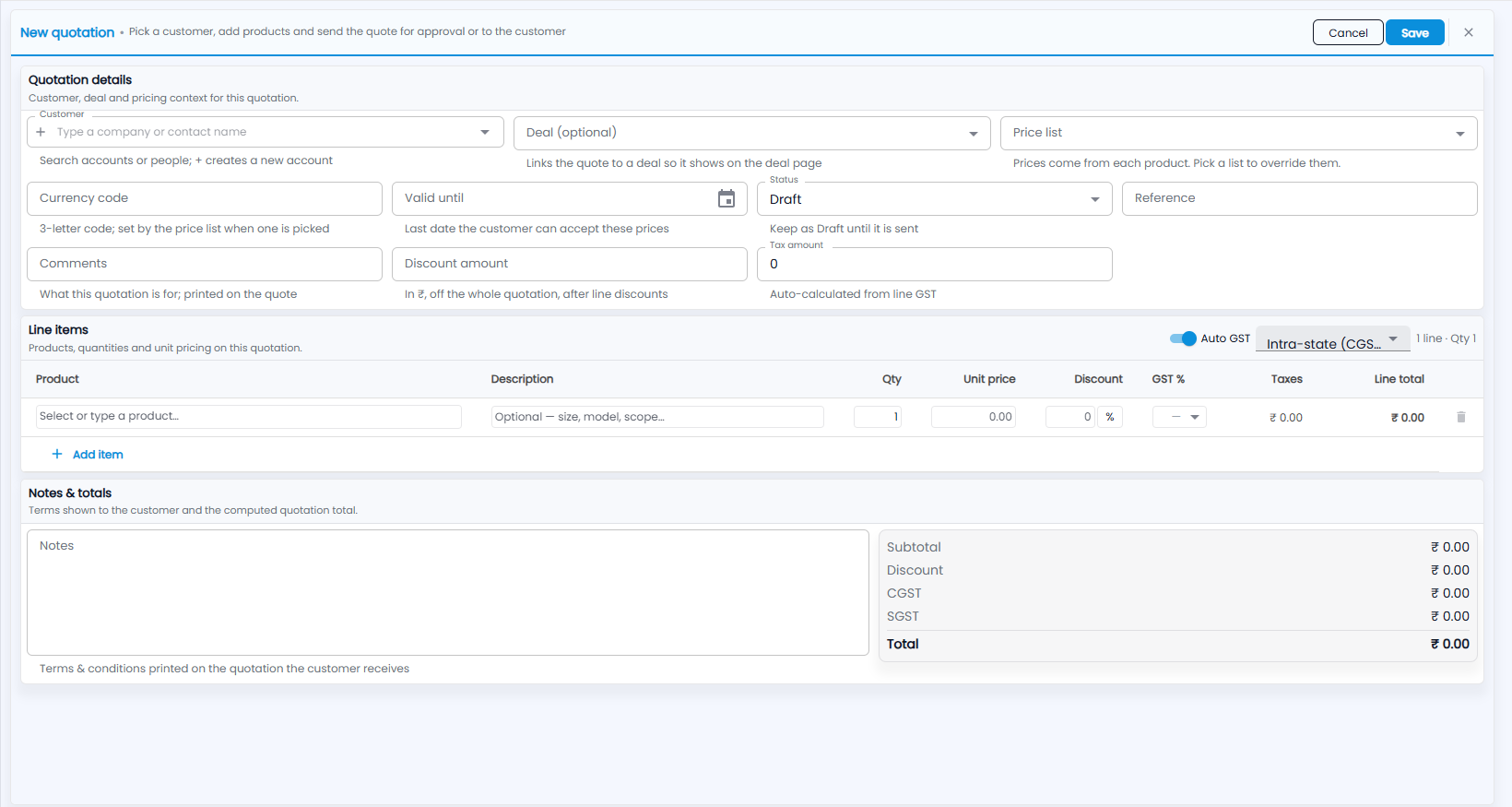Viewport: 1512px width, 807px height.
Task: Delete the line item with trash icon
Action: click(1461, 417)
